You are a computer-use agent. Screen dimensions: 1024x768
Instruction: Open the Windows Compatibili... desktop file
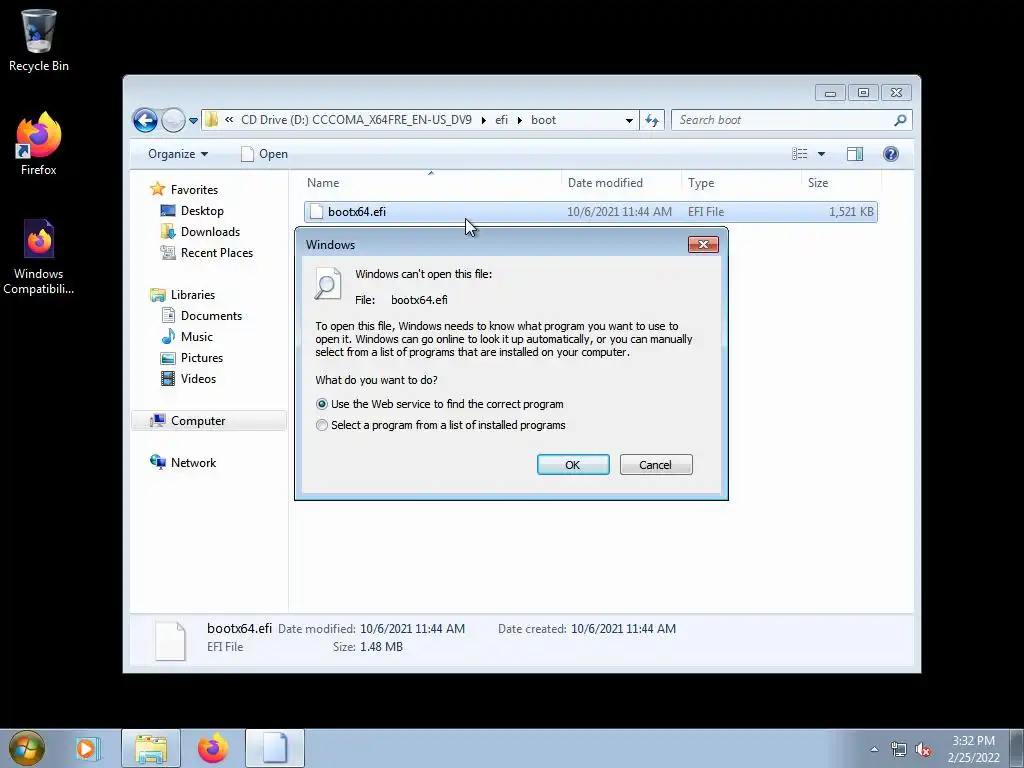click(x=39, y=257)
